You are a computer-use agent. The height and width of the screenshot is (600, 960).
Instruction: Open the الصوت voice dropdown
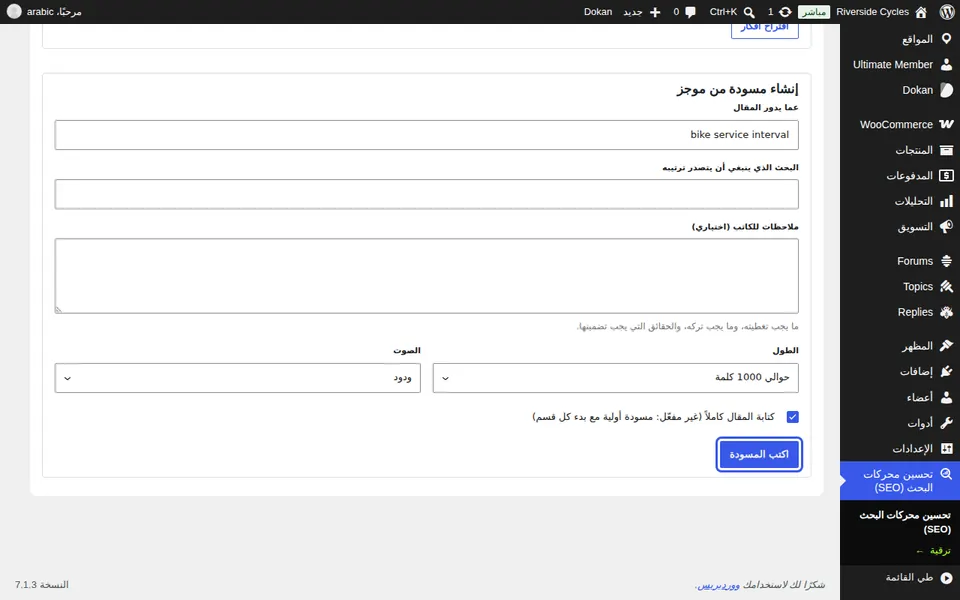tap(238, 378)
